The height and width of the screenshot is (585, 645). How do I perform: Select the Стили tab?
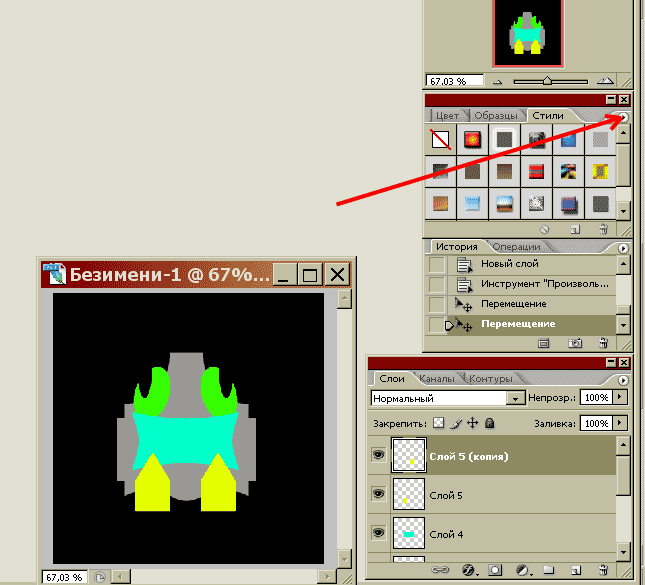(548, 116)
